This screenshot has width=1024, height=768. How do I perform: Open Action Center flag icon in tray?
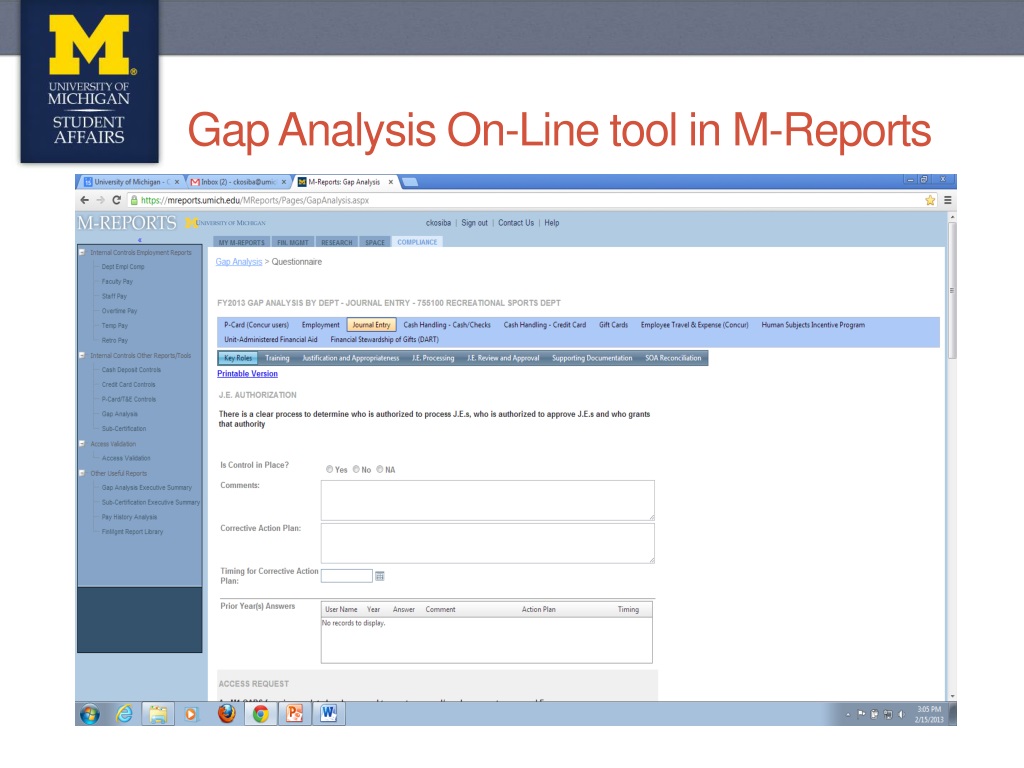861,714
